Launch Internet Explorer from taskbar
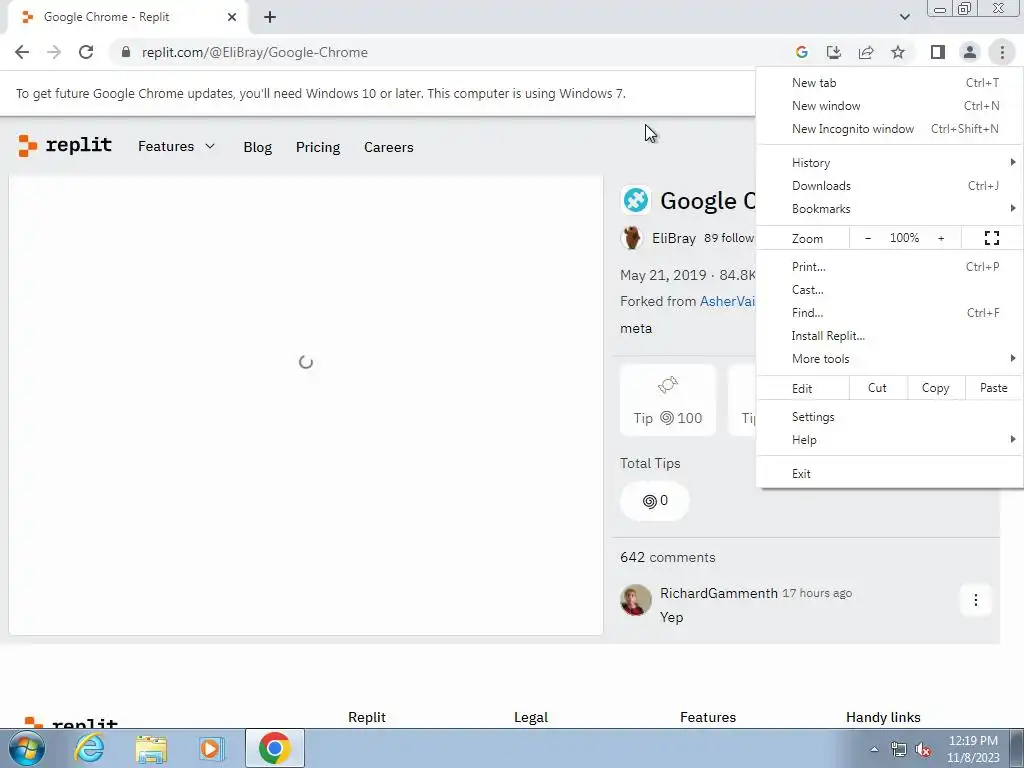Screen dimensions: 1024x768 point(89,748)
